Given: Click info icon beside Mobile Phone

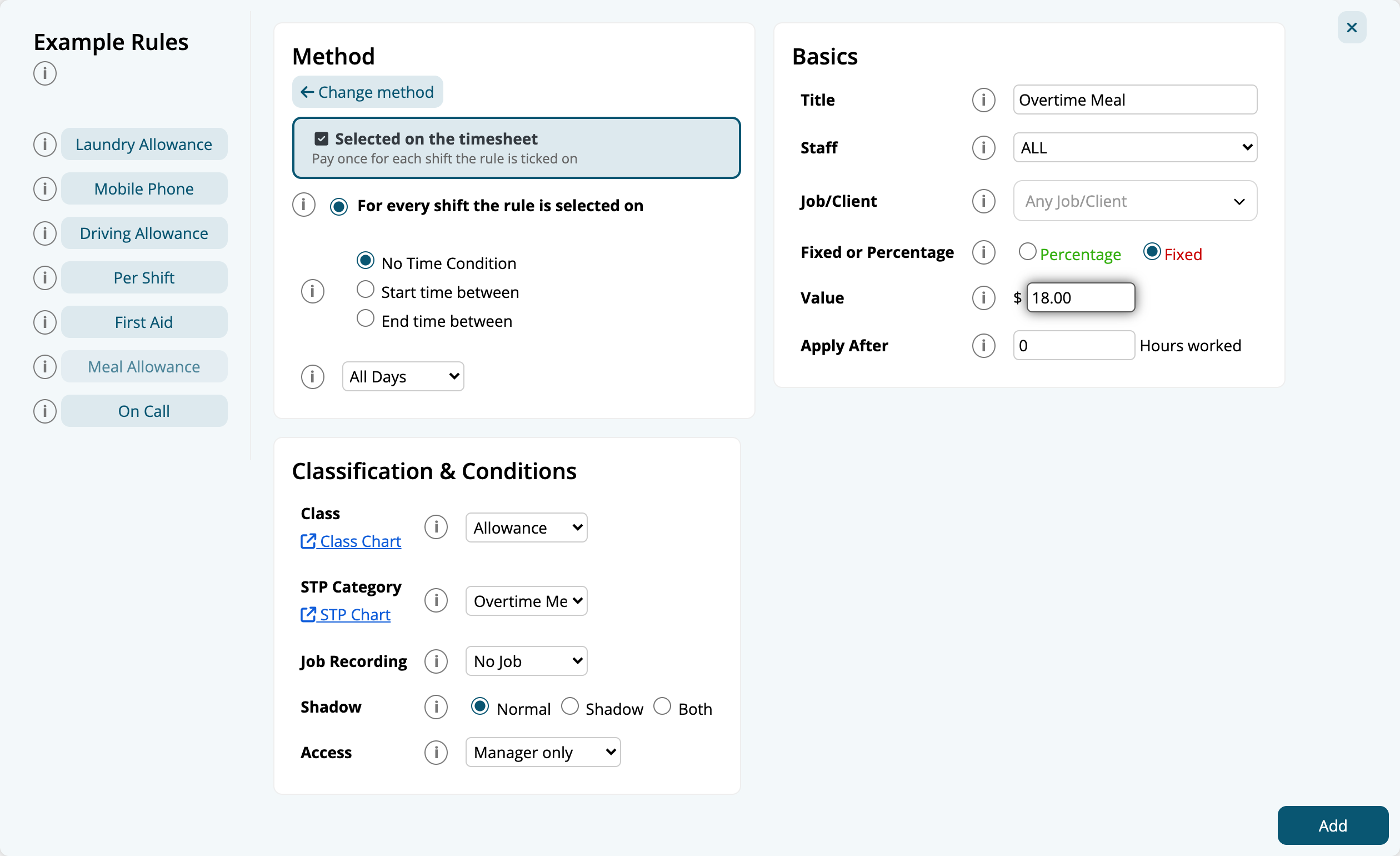Looking at the screenshot, I should tap(45, 188).
